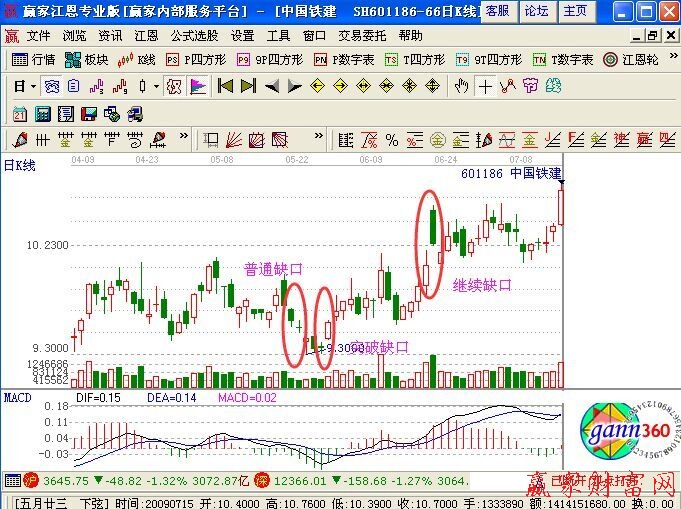
Task: Jump to the first bar using the skip-to-start arrow
Action: pyautogui.click(x=225, y=86)
